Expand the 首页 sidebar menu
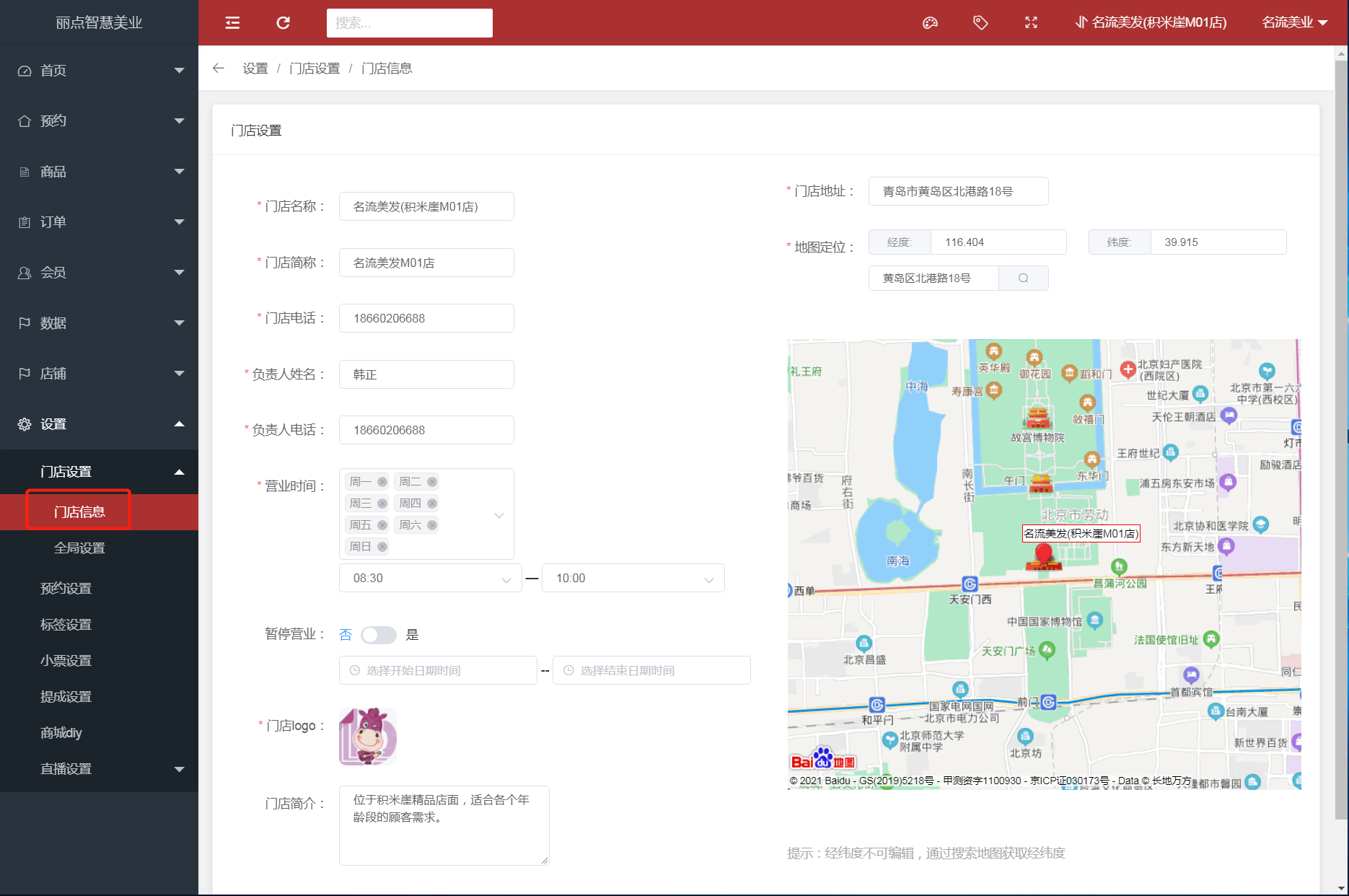The width and height of the screenshot is (1349, 896). coord(99,71)
